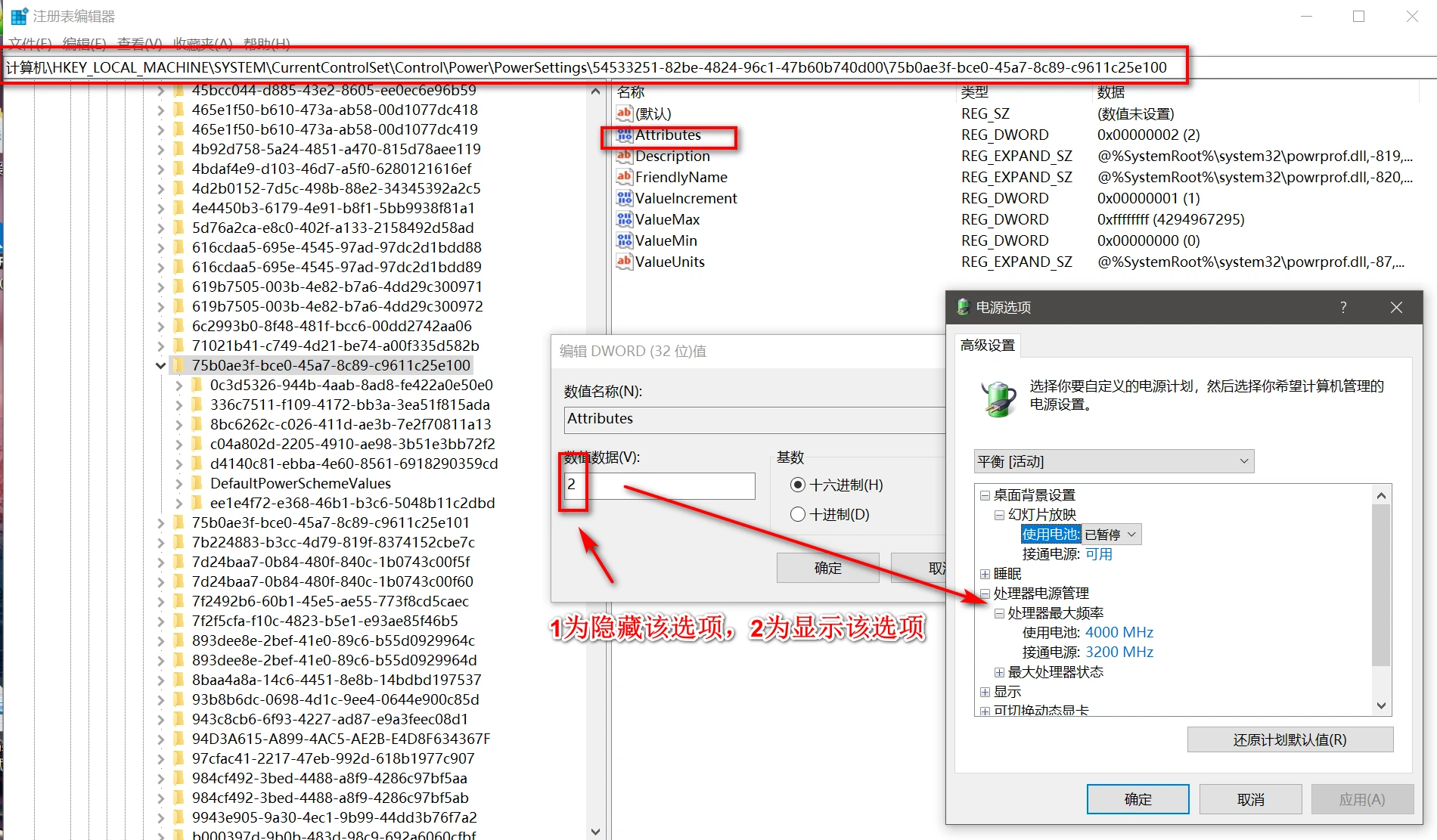Expand the 显示 node in power options
The width and height of the screenshot is (1437, 840).
click(985, 692)
